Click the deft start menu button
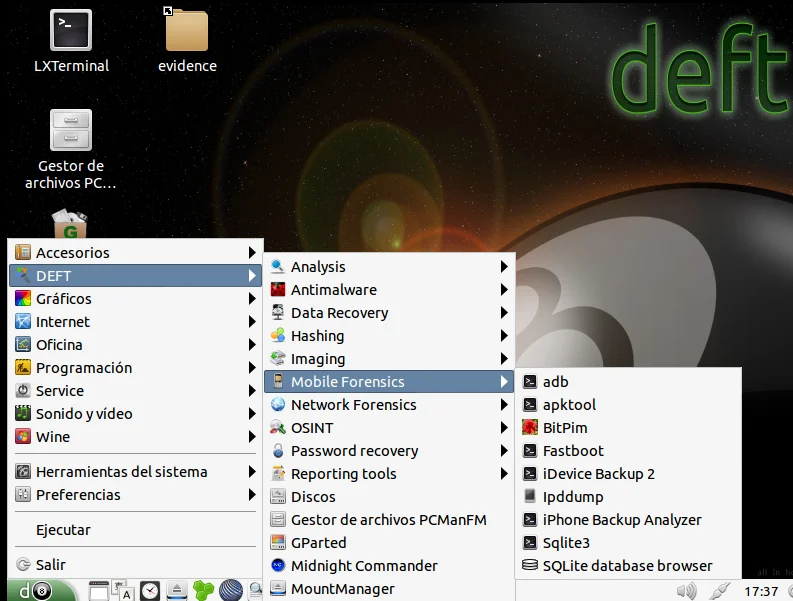 pos(40,590)
